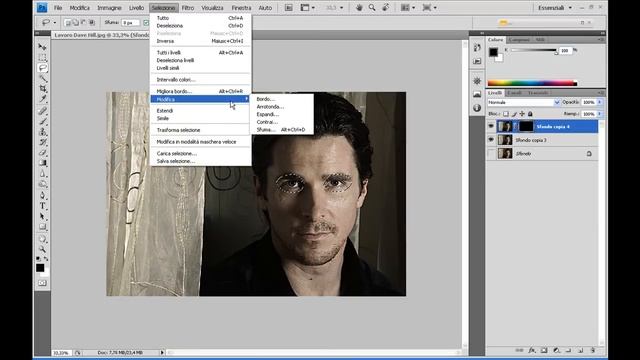
Task: Toggle lock image pixels in the Layers panel
Action: tap(514, 114)
